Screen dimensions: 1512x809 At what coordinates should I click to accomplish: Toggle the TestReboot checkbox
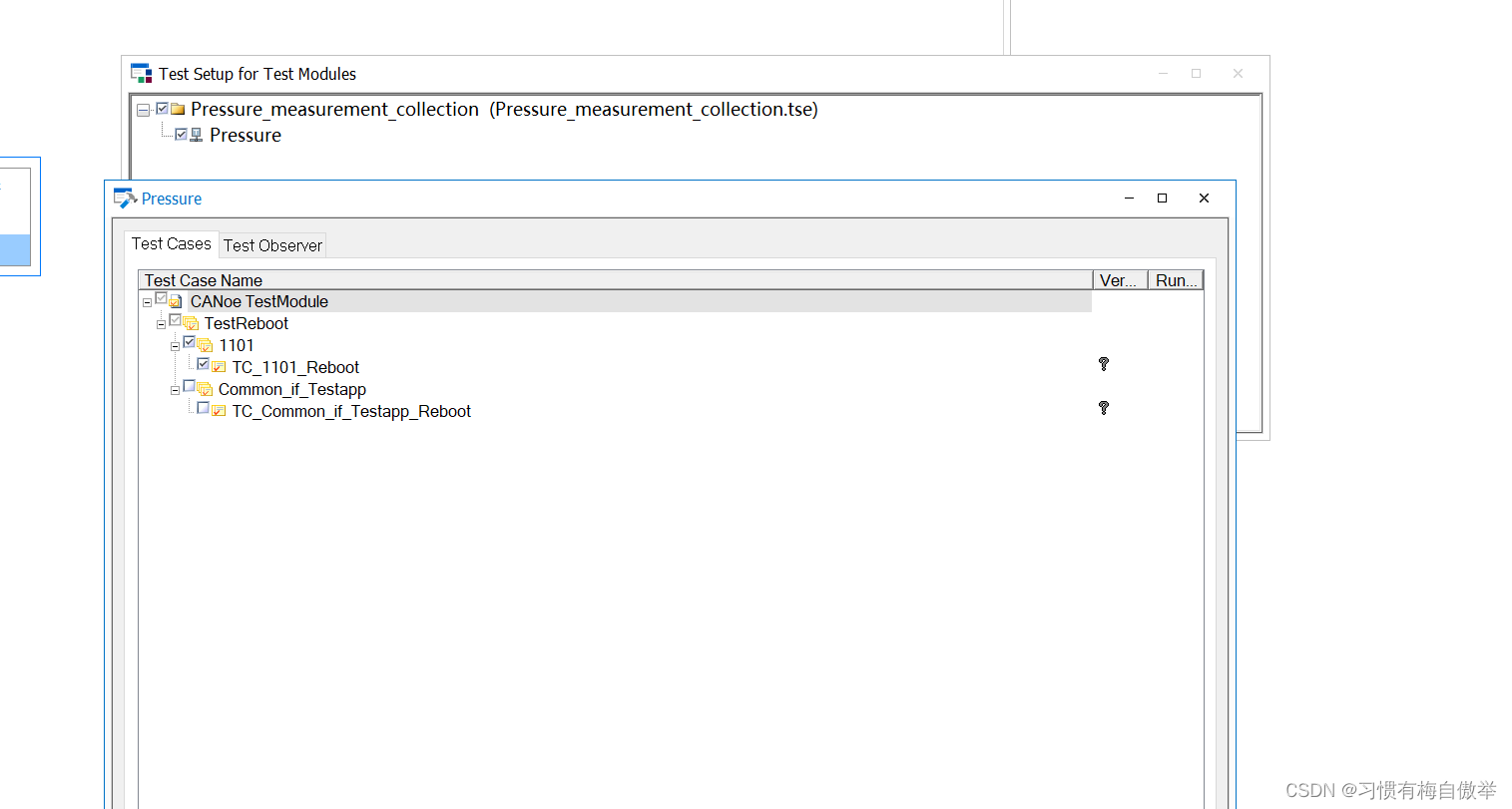click(175, 320)
